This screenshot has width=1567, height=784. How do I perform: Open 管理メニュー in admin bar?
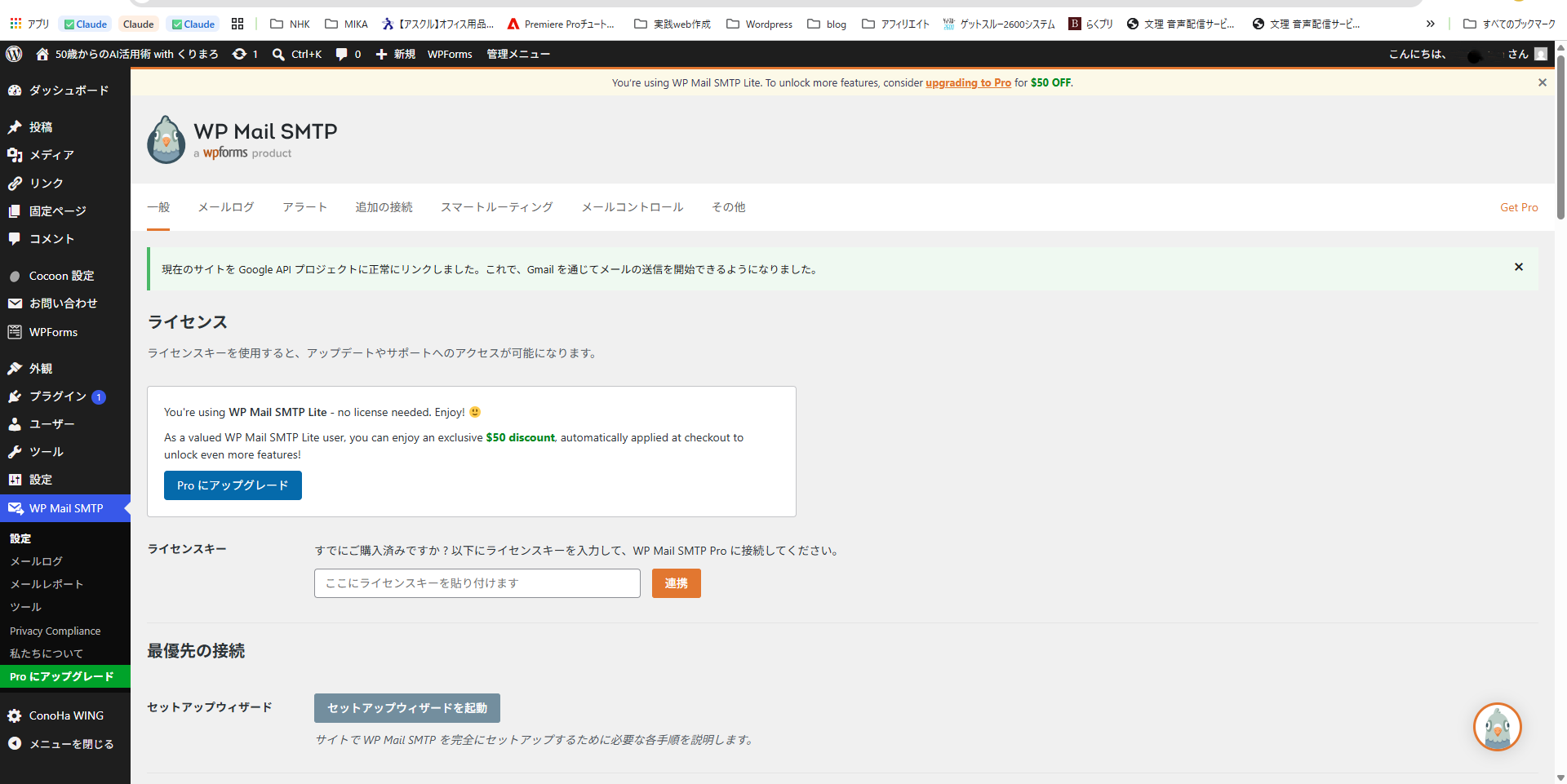pyautogui.click(x=518, y=54)
